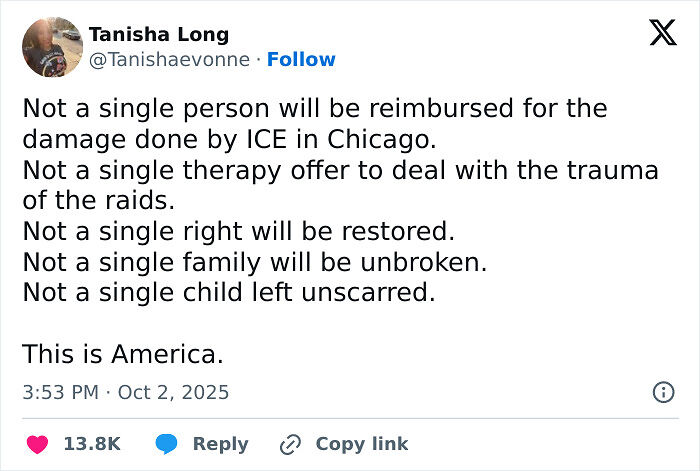This screenshot has width=700, height=471.
Task: Click the Copy link label
Action: [361, 444]
